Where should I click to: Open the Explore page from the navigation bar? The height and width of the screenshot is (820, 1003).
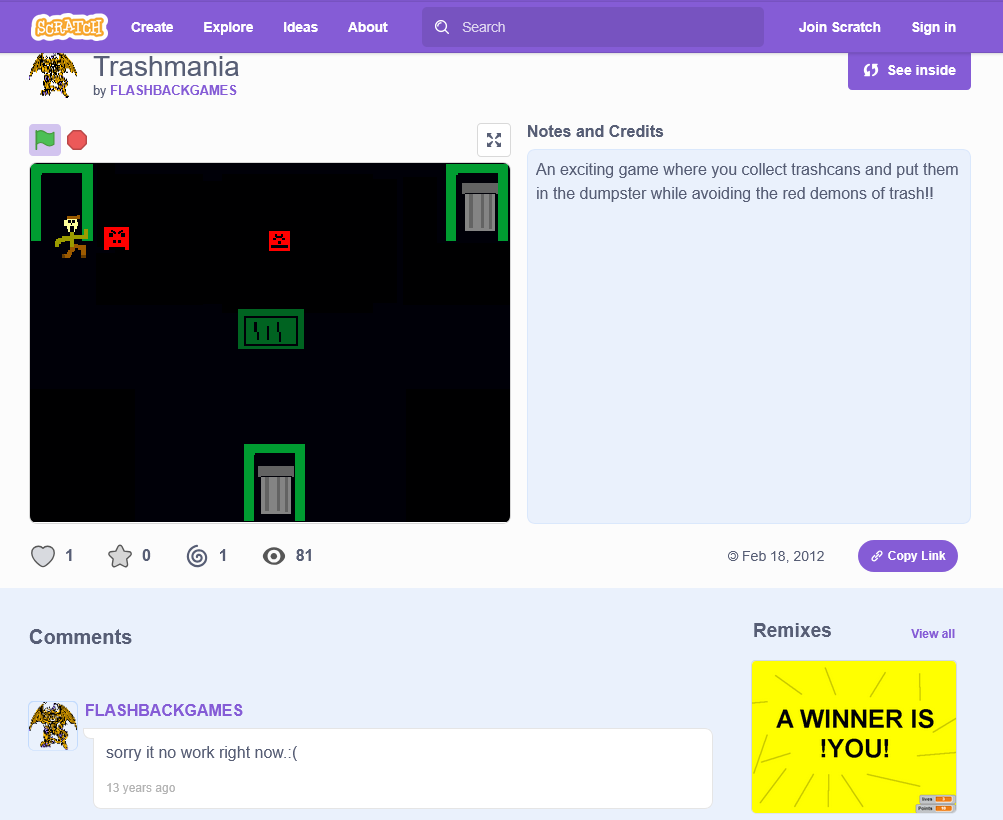pyautogui.click(x=228, y=27)
